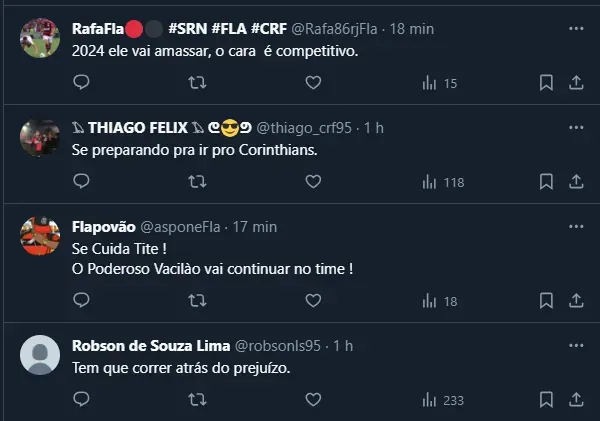600x421 pixels.
Task: Bookmark RafaFla's tweet
Action: coord(546,83)
